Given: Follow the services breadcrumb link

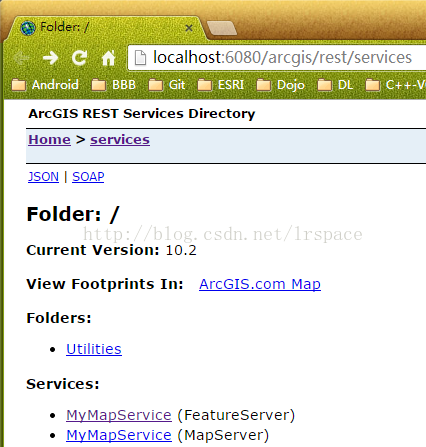Looking at the screenshot, I should coord(120,139).
